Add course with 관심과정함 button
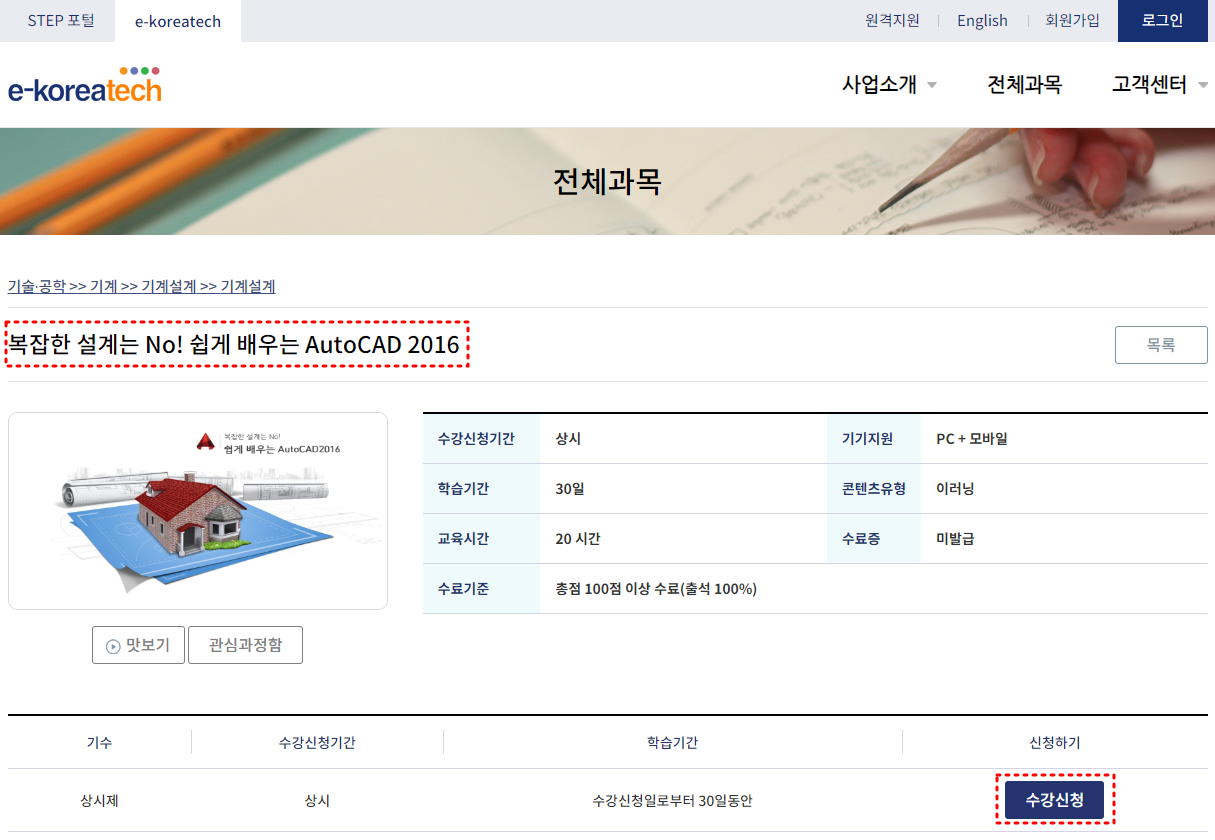 pos(245,645)
